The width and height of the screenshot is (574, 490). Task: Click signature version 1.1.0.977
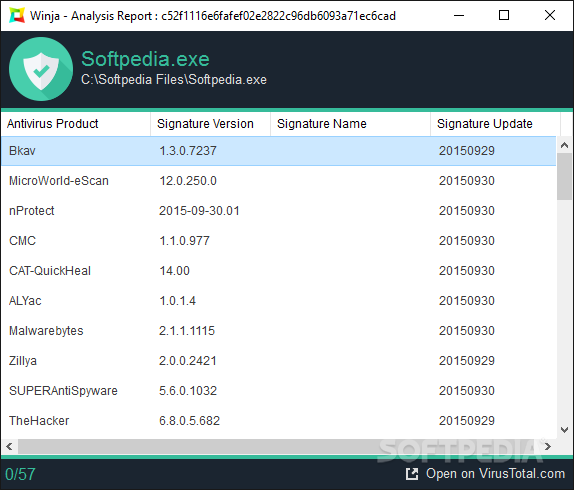(x=184, y=241)
